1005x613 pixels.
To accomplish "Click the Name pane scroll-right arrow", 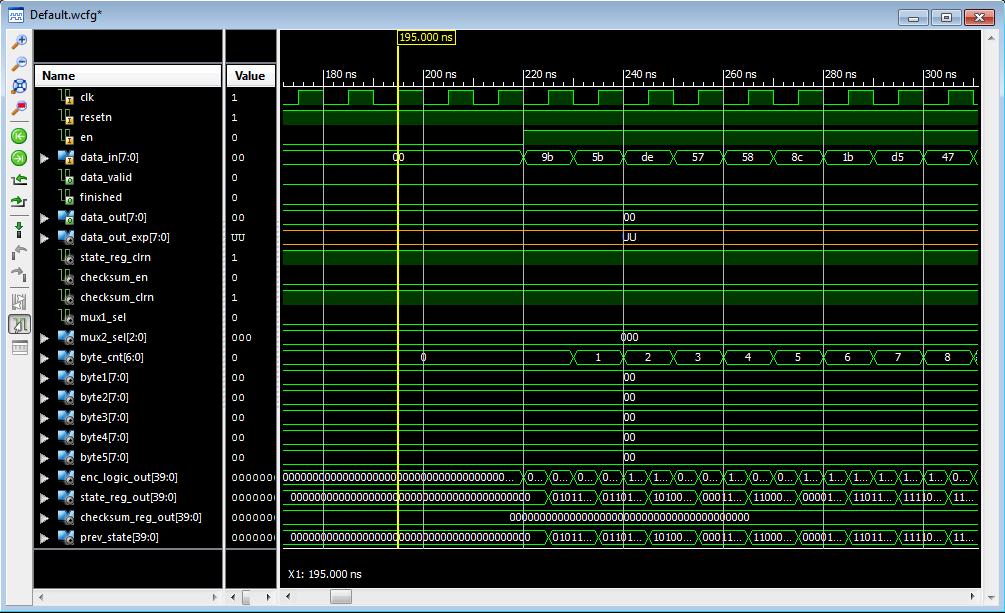I will [215, 597].
